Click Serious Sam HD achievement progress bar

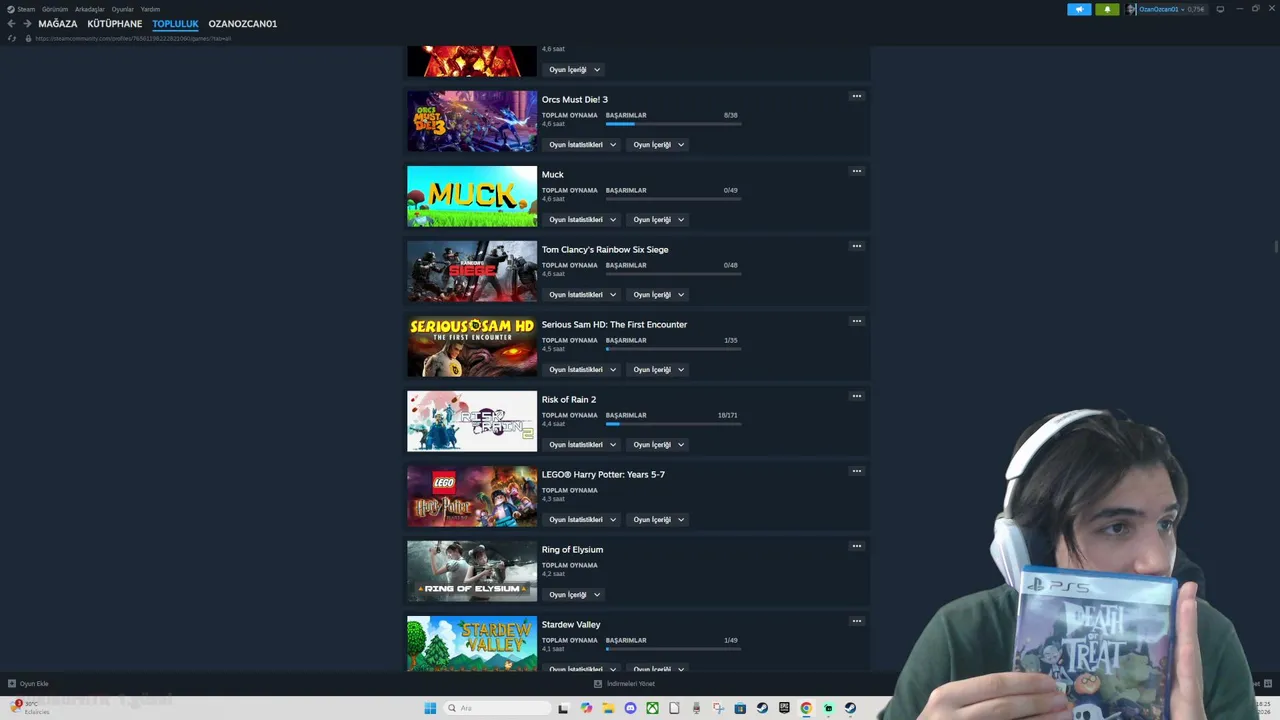673,349
